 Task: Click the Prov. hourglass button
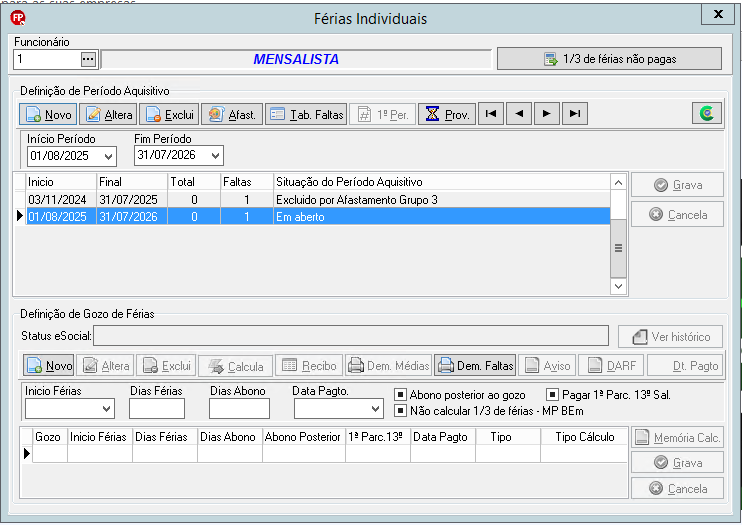click(447, 114)
